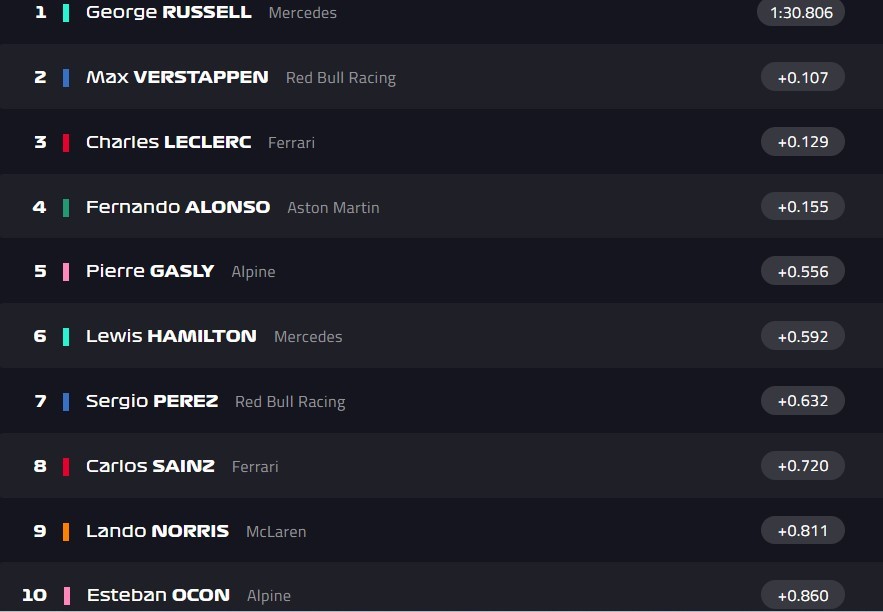Click the red Ferrari stripe beside Leclerc
This screenshot has height=612, width=883.
click(x=66, y=142)
